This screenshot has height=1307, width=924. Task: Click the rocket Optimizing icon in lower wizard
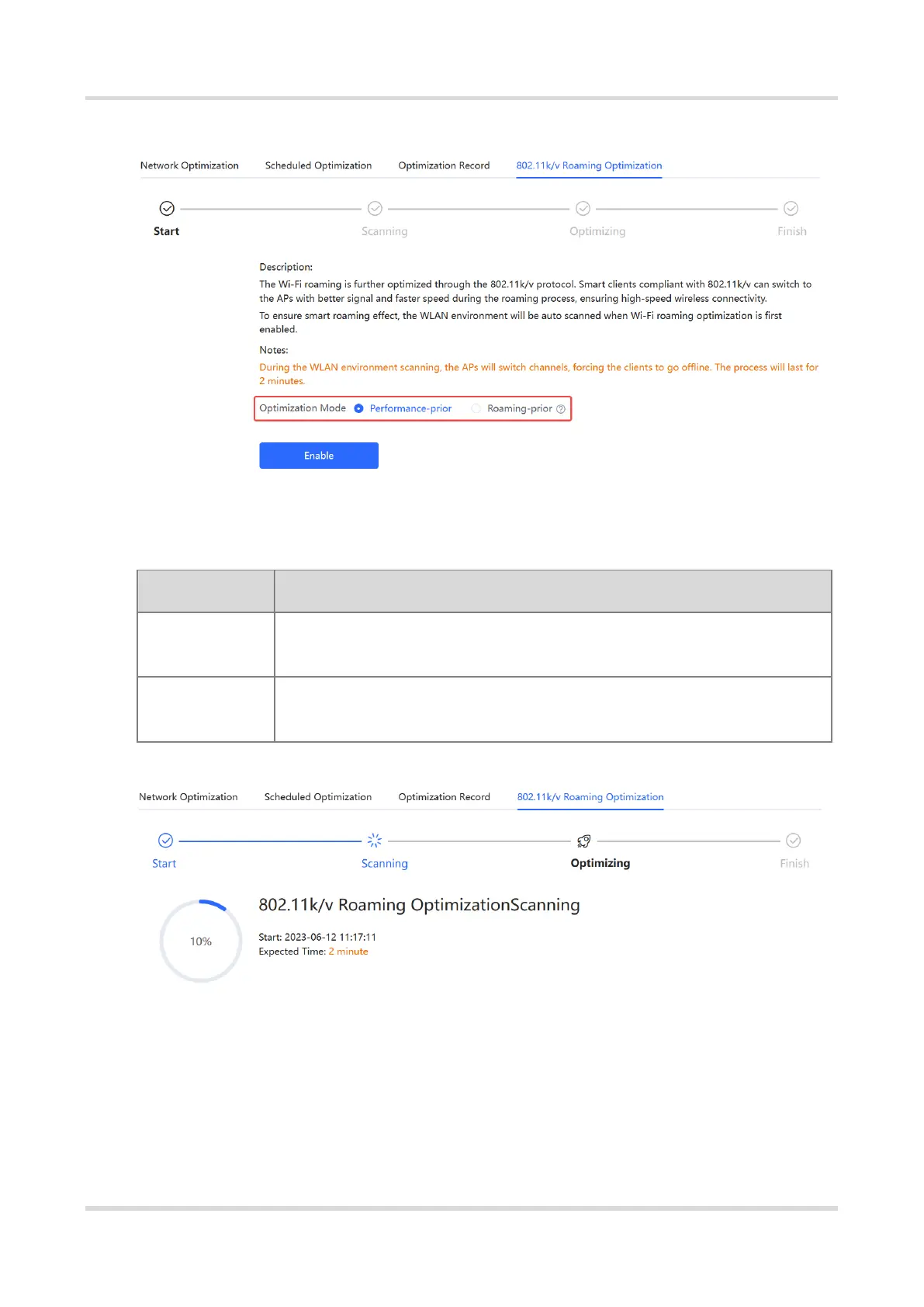coord(584,841)
